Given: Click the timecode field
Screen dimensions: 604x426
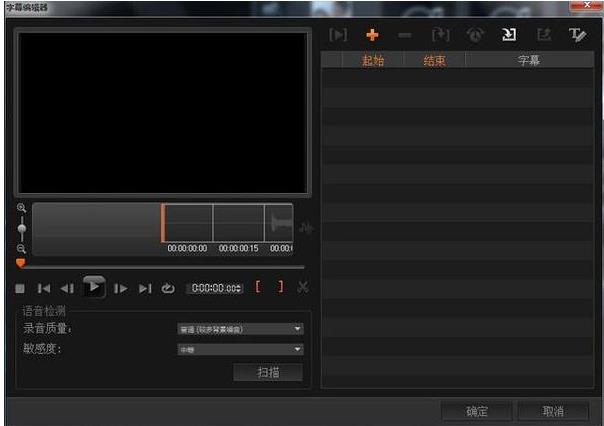Looking at the screenshot, I should [213, 288].
